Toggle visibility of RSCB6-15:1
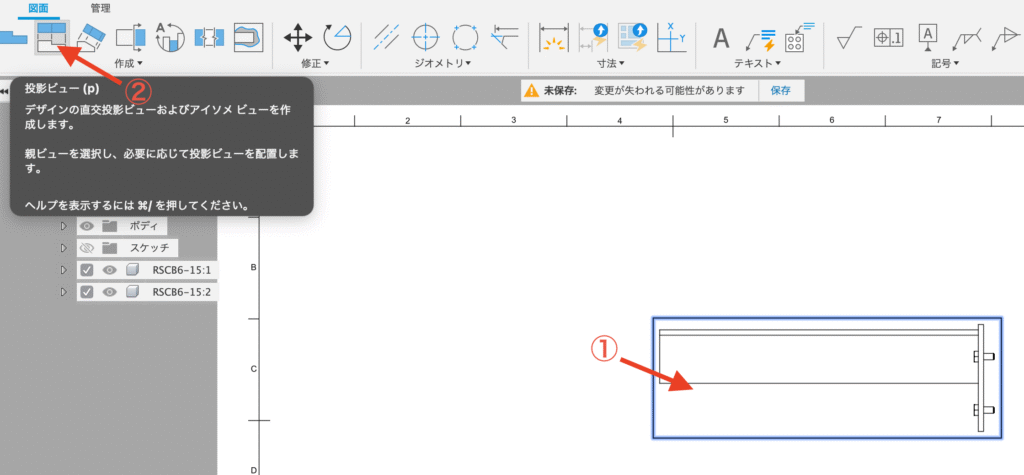This screenshot has height=475, width=1024. click(x=110, y=270)
